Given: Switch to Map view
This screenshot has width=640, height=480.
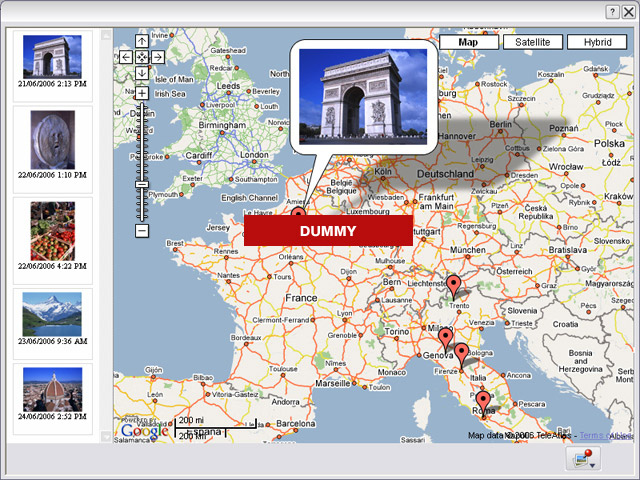Looking at the screenshot, I should [468, 42].
